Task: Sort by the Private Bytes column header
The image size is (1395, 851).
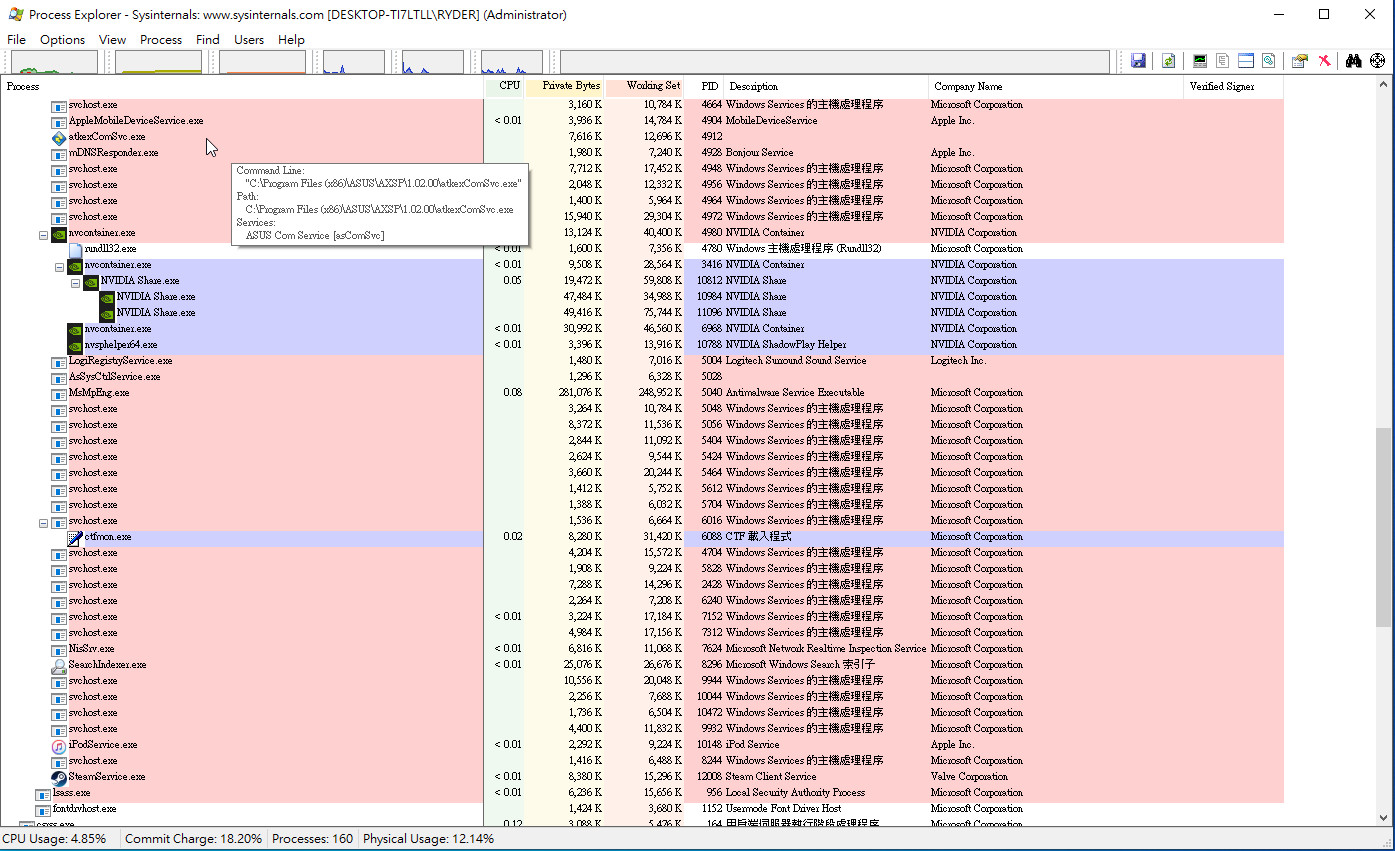Action: [564, 87]
